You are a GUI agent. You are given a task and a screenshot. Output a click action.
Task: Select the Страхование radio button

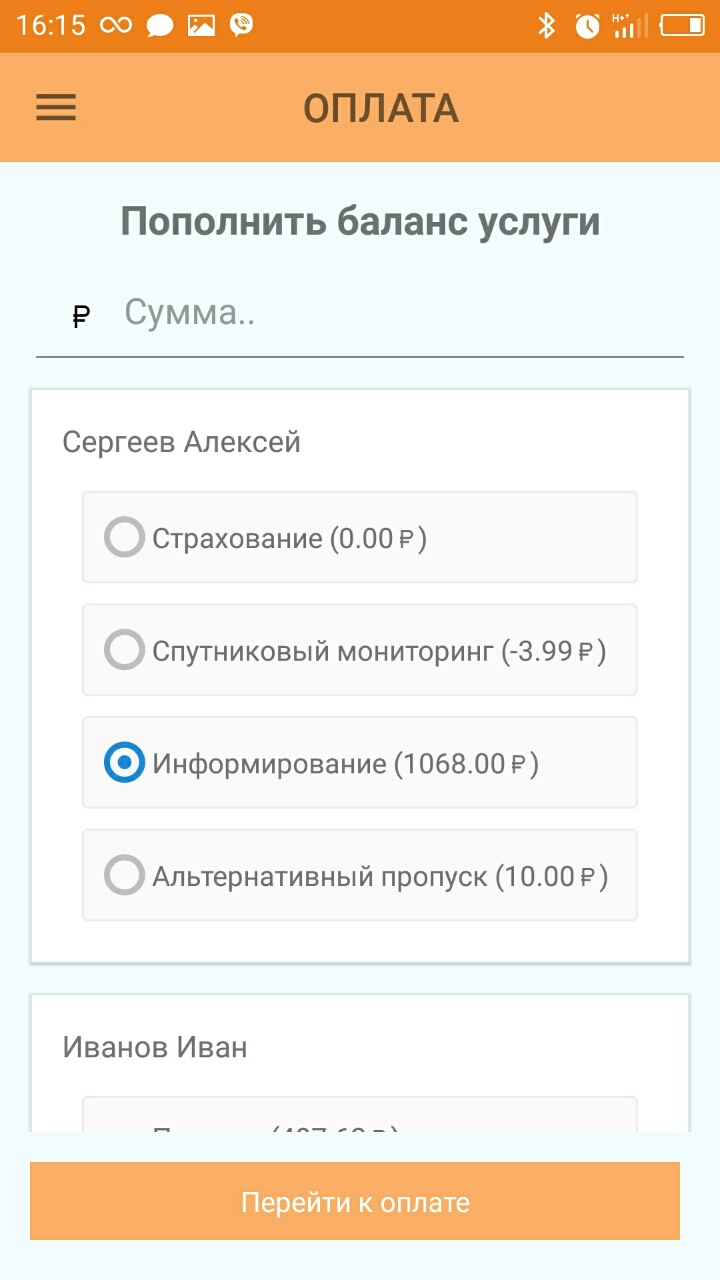point(124,537)
